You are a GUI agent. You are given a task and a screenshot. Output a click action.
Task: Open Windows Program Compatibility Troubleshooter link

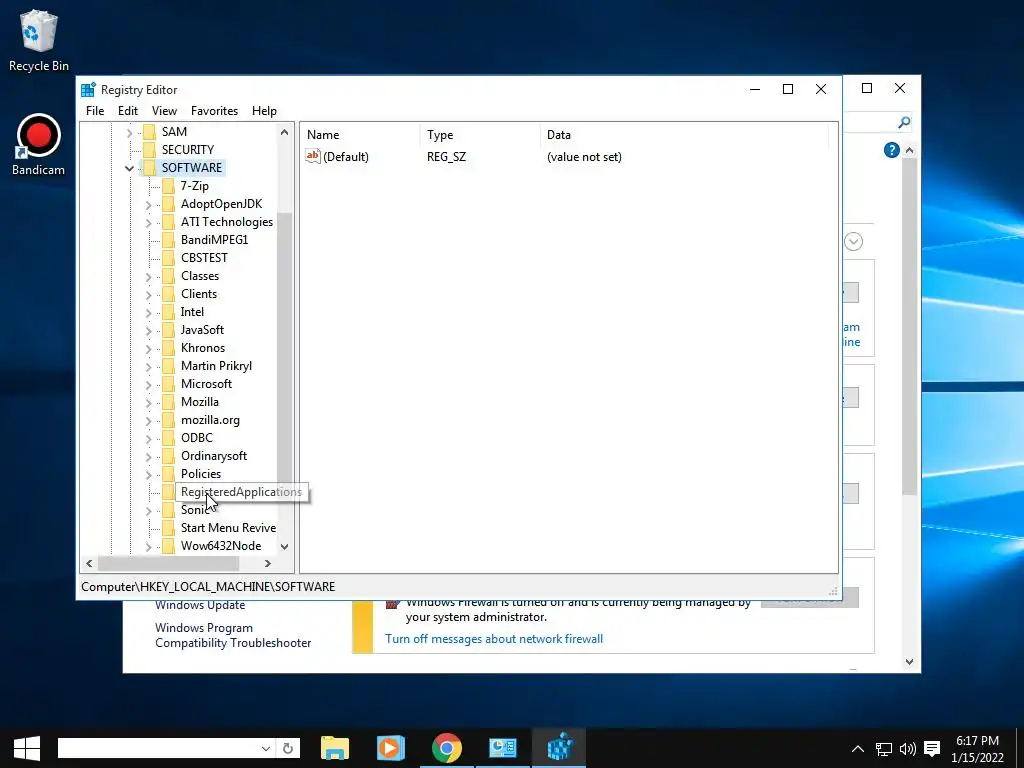pyautogui.click(x=233, y=635)
